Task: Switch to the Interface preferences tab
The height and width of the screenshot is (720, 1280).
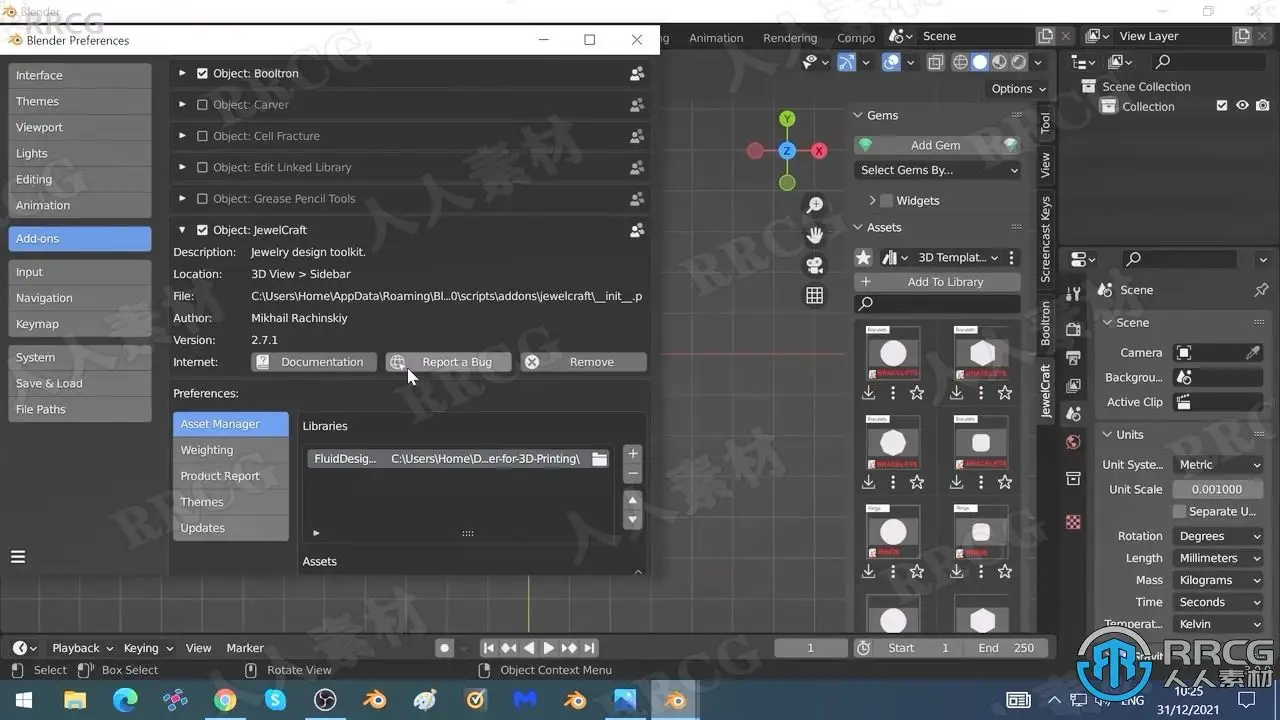Action: pyautogui.click(x=80, y=75)
